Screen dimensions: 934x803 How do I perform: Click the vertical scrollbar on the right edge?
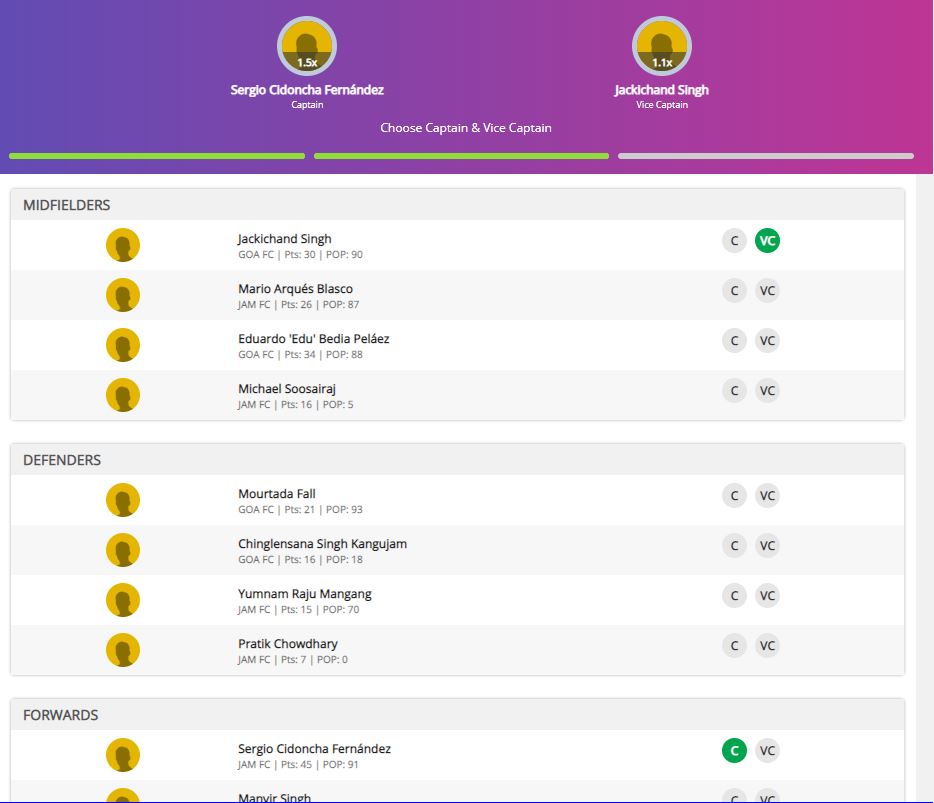(x=924, y=488)
